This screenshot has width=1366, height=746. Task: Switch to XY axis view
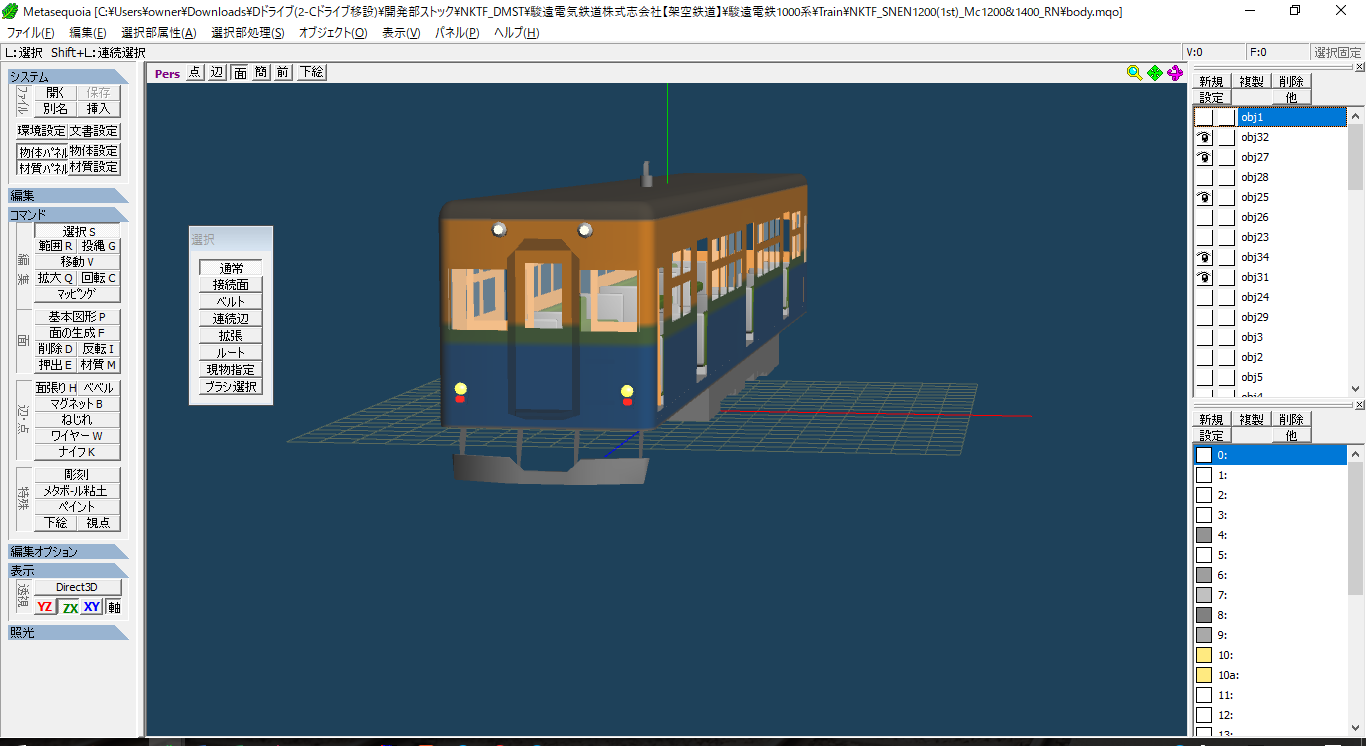point(92,607)
